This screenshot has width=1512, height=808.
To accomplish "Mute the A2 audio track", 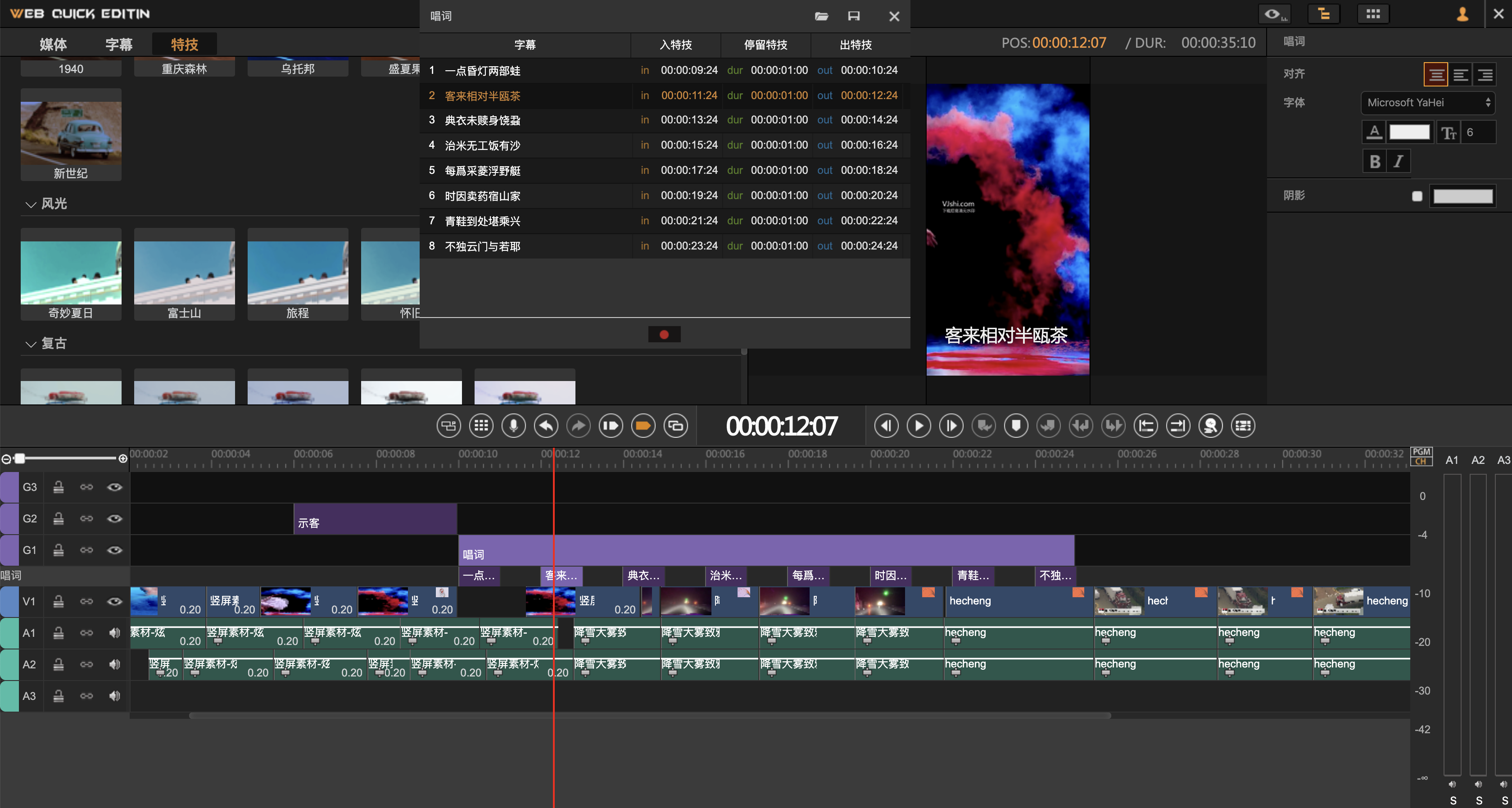I will click(114, 665).
